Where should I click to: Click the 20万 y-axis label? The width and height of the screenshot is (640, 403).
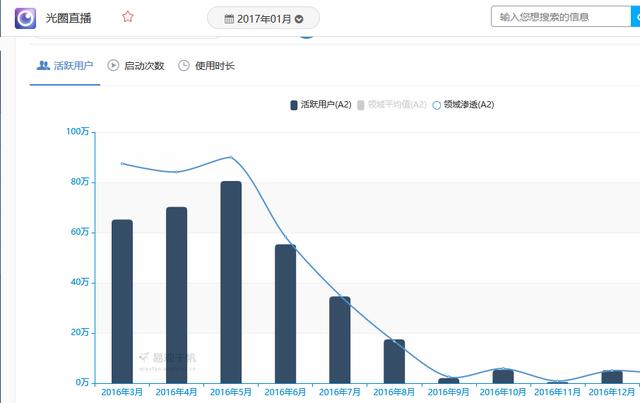80,332
